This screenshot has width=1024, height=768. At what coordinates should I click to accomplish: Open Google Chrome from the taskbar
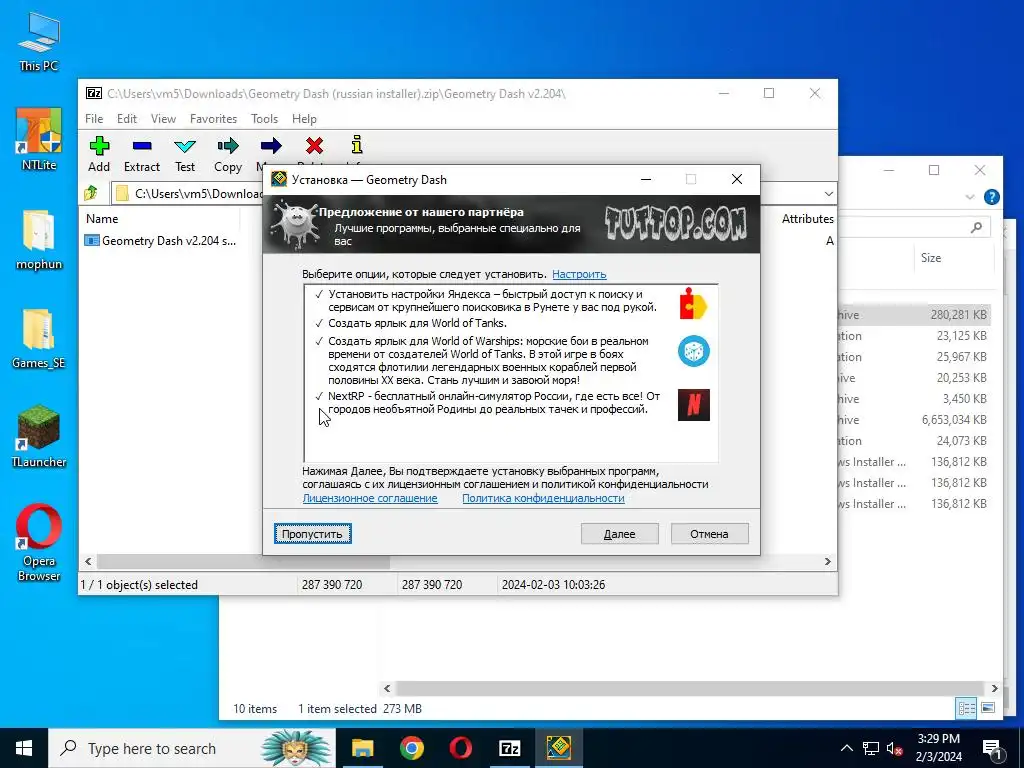click(411, 748)
